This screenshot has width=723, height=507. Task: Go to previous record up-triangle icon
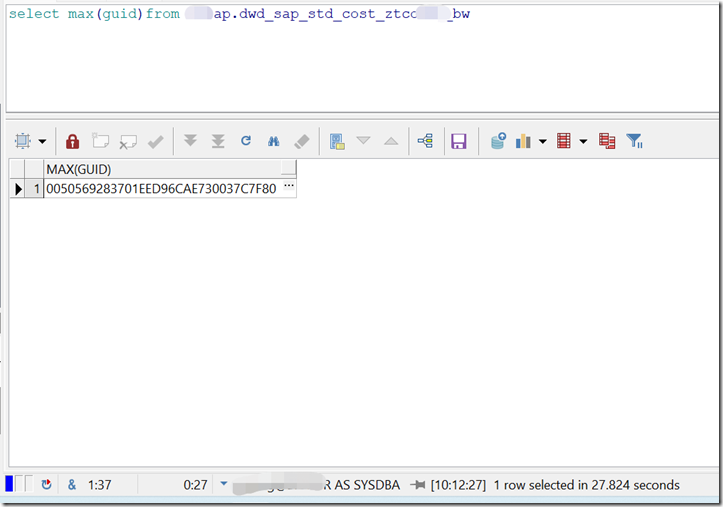coord(391,141)
